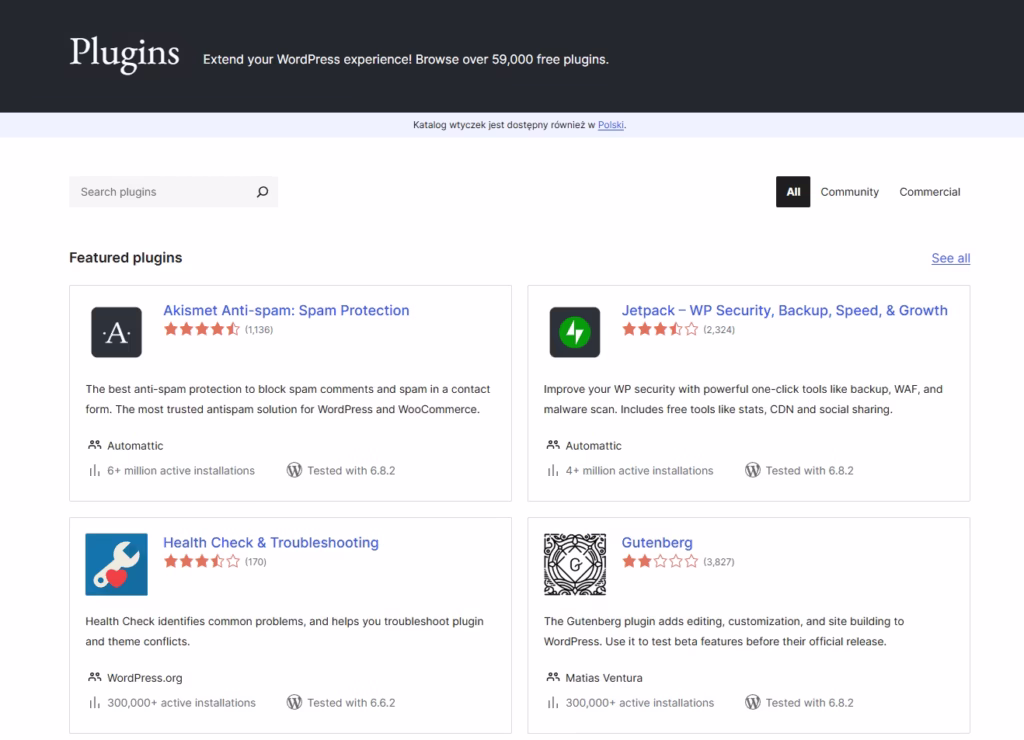Click the Polski language link
Image resolution: width=1024 pixels, height=740 pixels.
click(611, 125)
